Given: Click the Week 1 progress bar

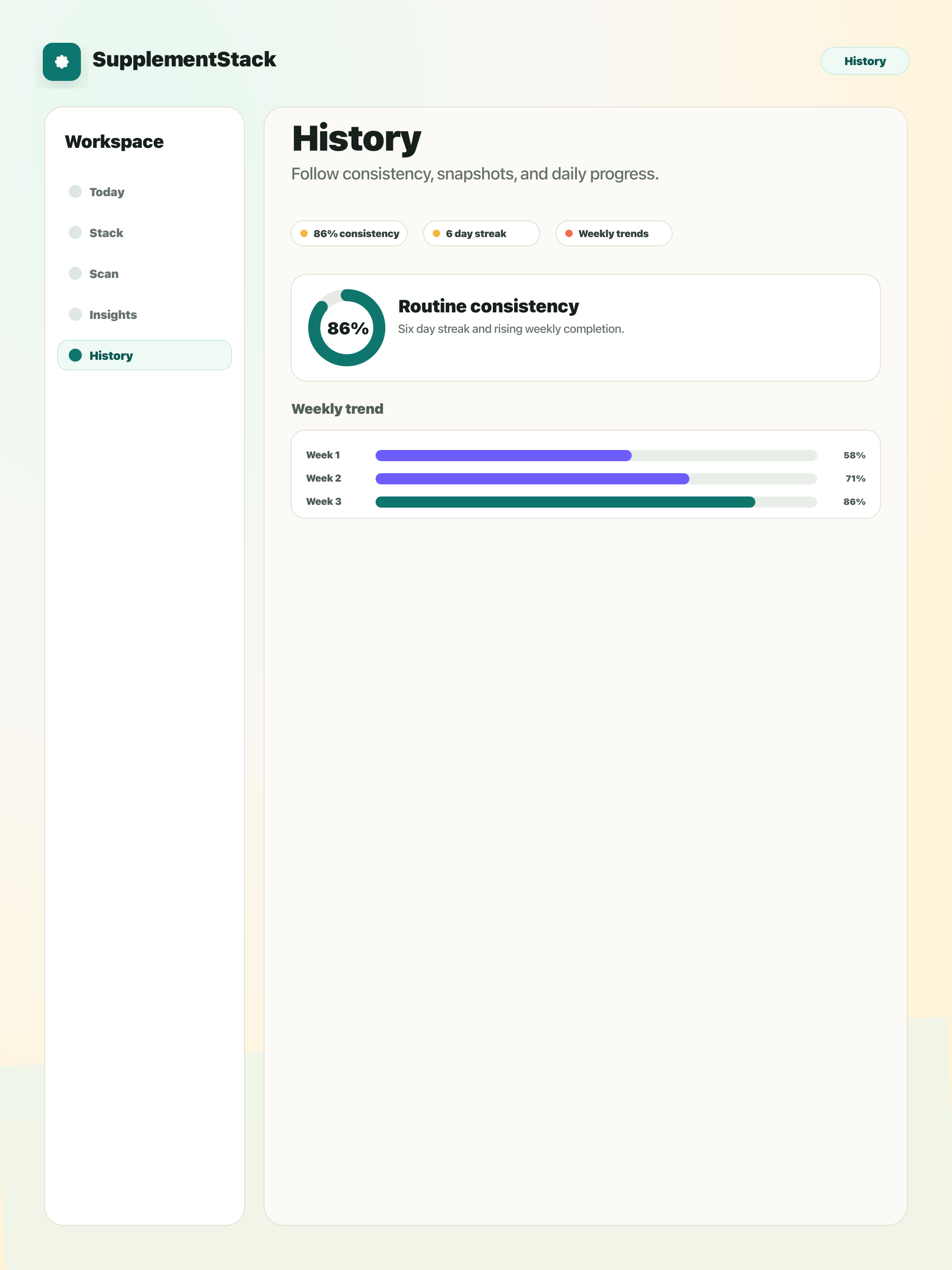Looking at the screenshot, I should (596, 455).
